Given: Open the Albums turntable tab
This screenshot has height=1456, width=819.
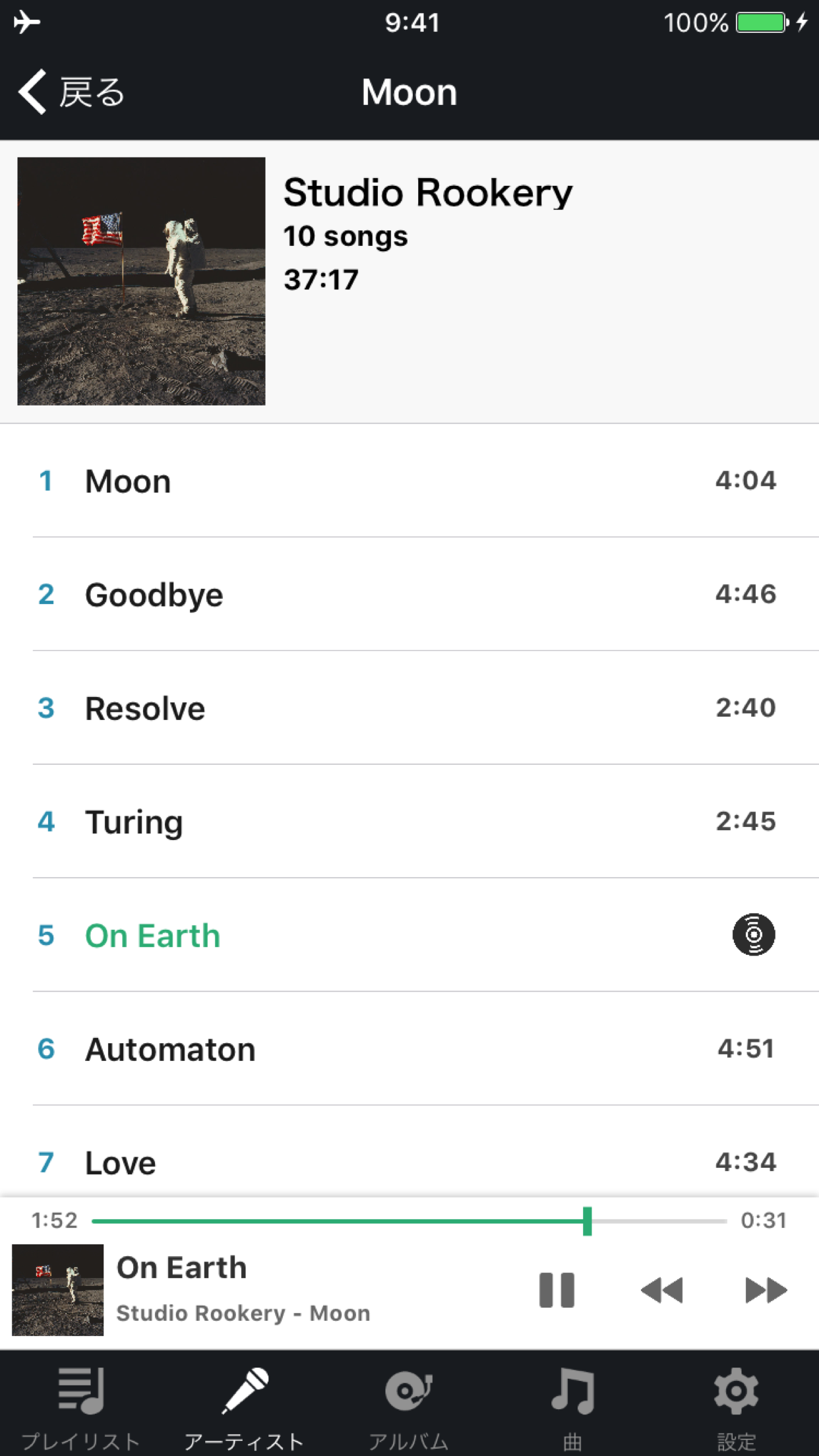Looking at the screenshot, I should point(409,1393).
